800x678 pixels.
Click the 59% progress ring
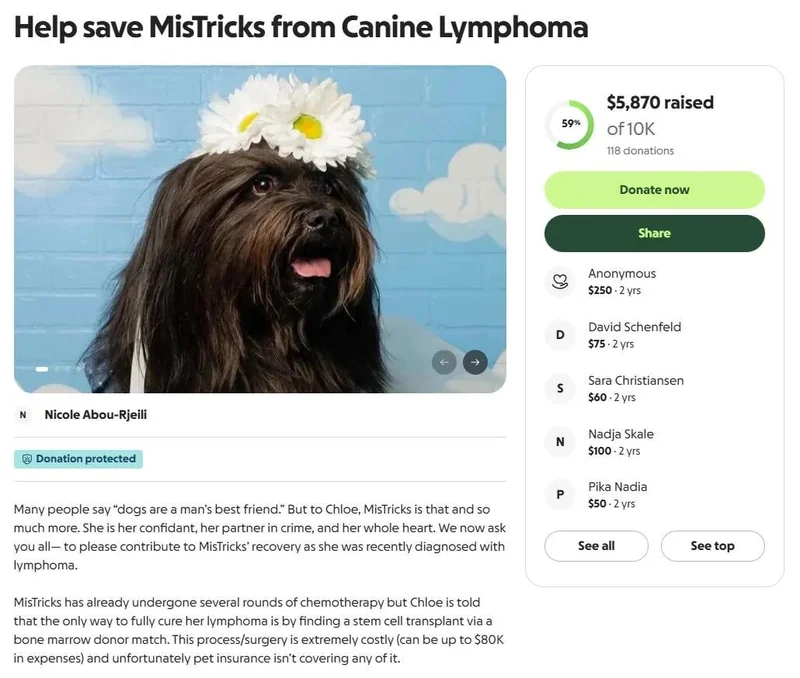570,124
